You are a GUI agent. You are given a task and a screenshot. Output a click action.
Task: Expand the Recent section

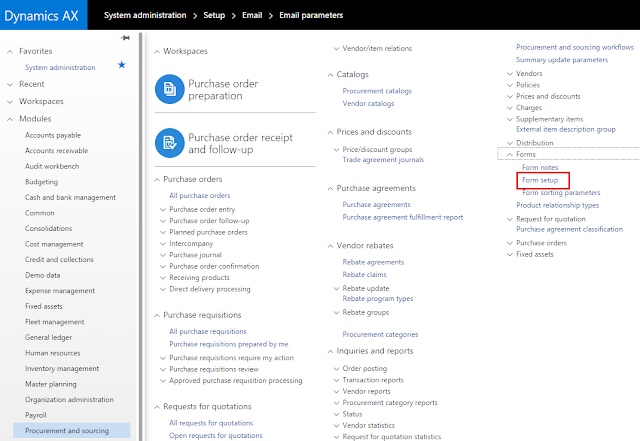pyautogui.click(x=10, y=85)
